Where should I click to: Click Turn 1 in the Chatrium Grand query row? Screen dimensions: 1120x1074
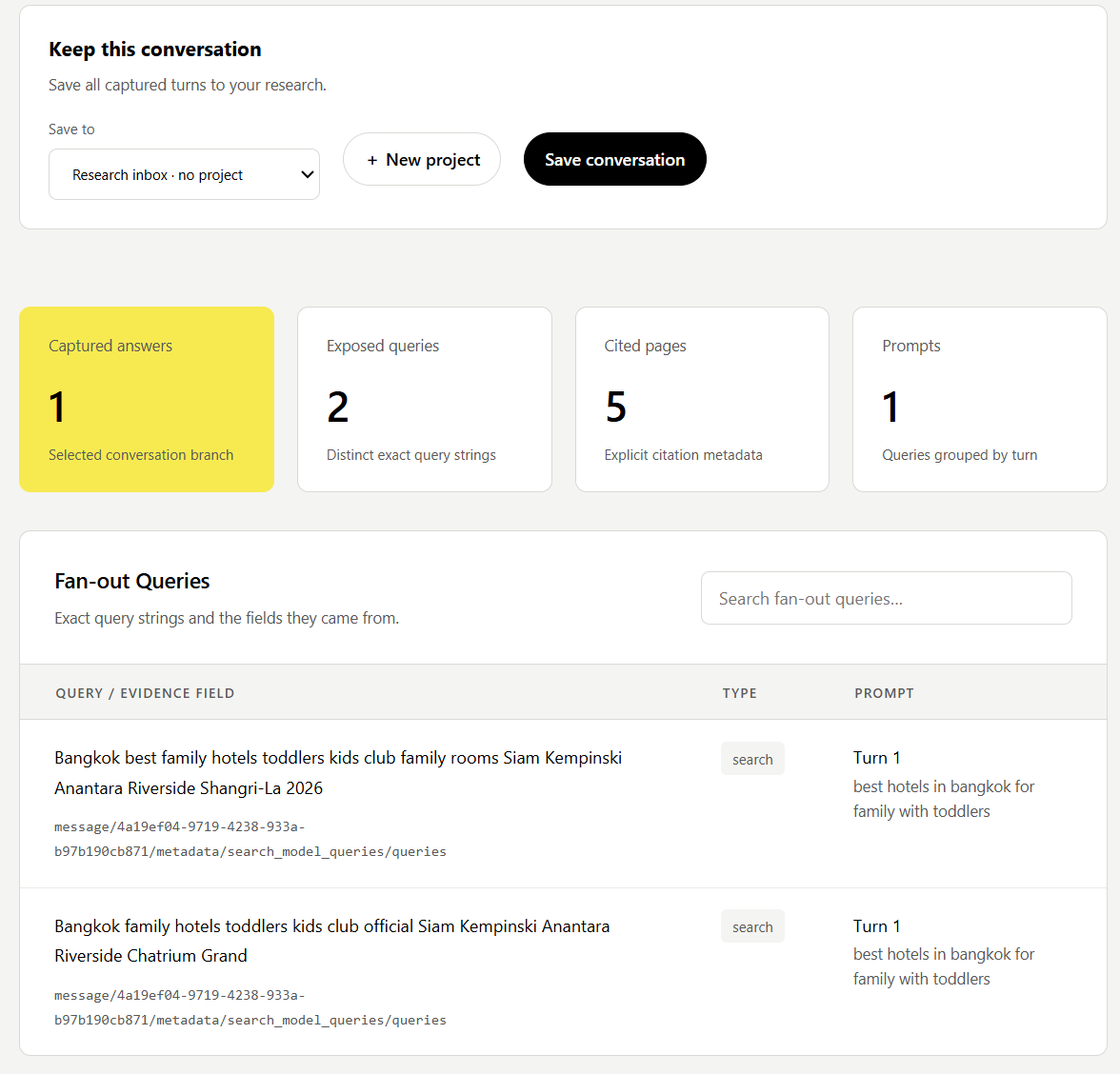[x=876, y=926]
